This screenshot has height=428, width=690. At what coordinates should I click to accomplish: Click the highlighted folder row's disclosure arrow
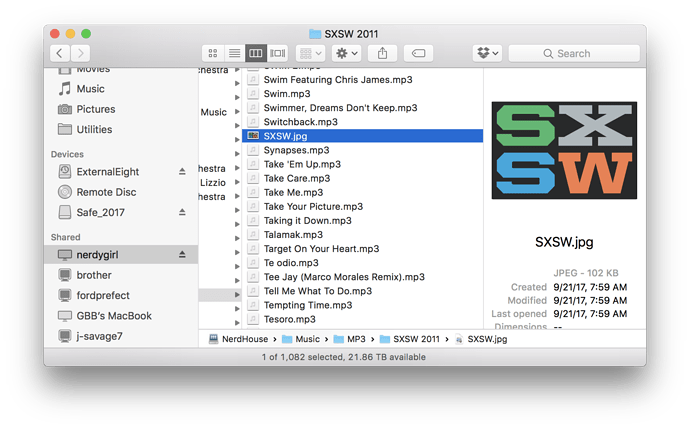pyautogui.click(x=237, y=295)
